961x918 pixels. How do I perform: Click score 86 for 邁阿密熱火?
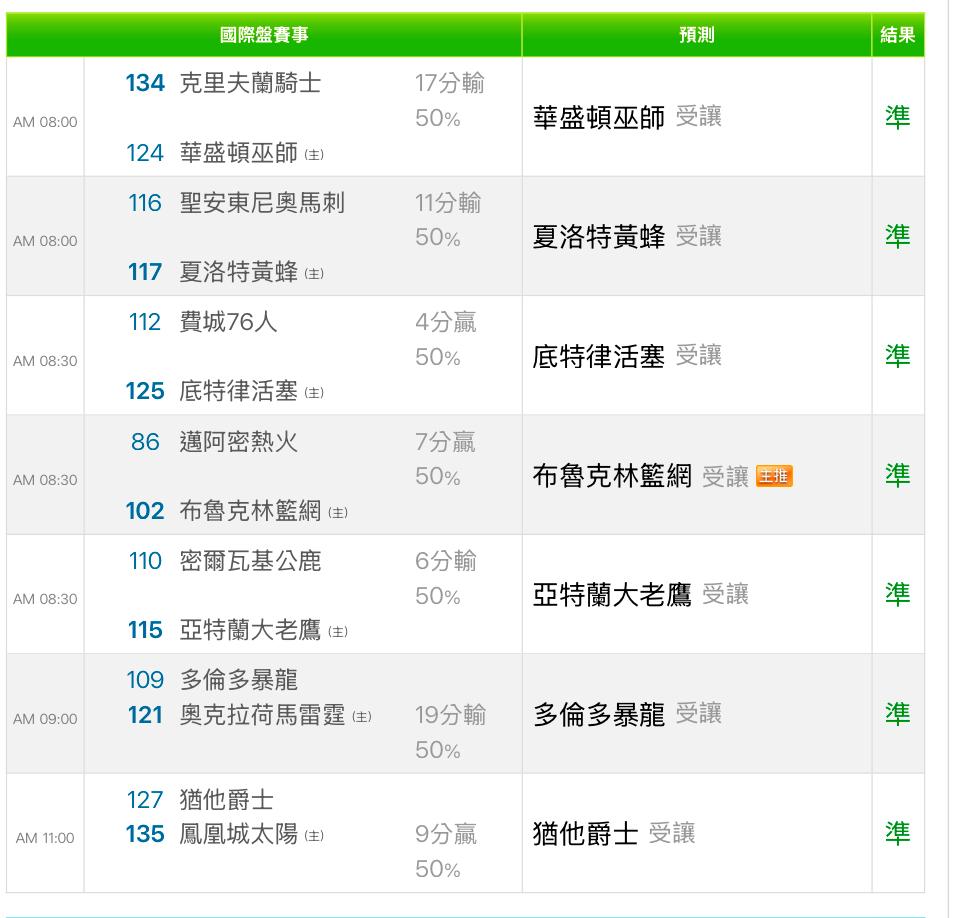pos(145,441)
